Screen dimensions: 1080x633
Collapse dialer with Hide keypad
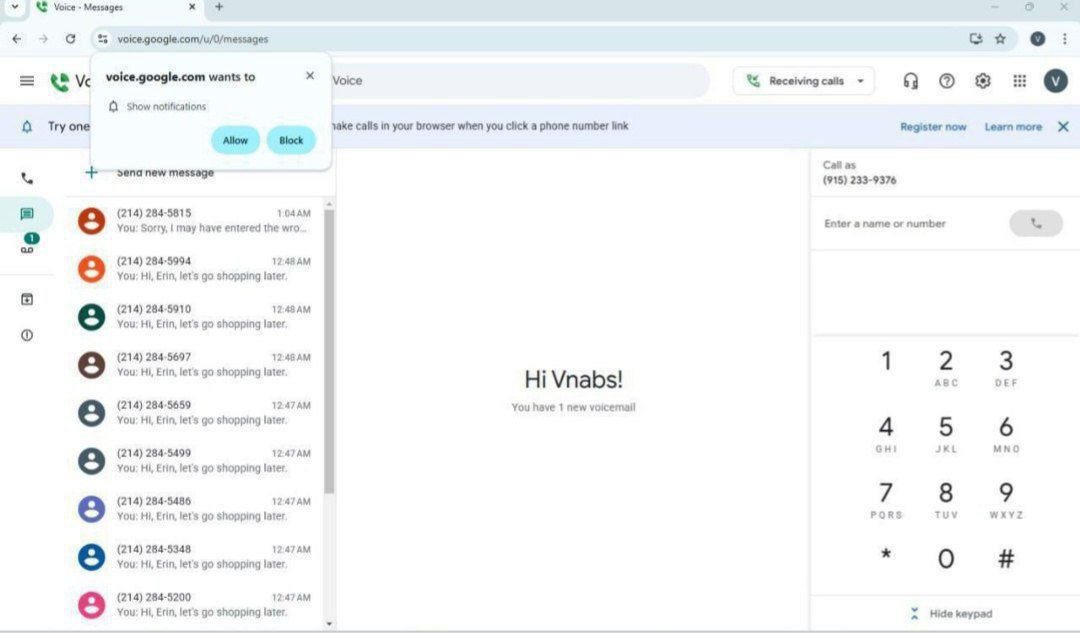pyautogui.click(x=952, y=614)
